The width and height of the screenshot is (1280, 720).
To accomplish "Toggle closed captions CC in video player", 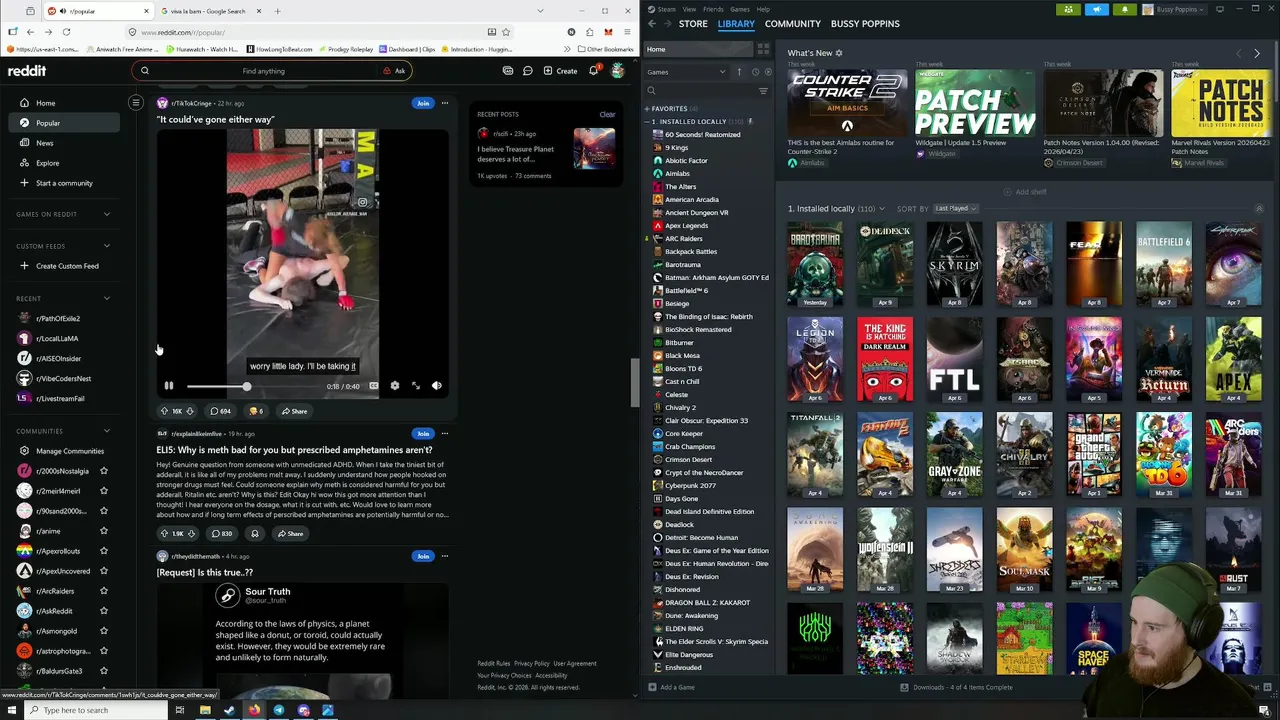I will click(x=373, y=386).
